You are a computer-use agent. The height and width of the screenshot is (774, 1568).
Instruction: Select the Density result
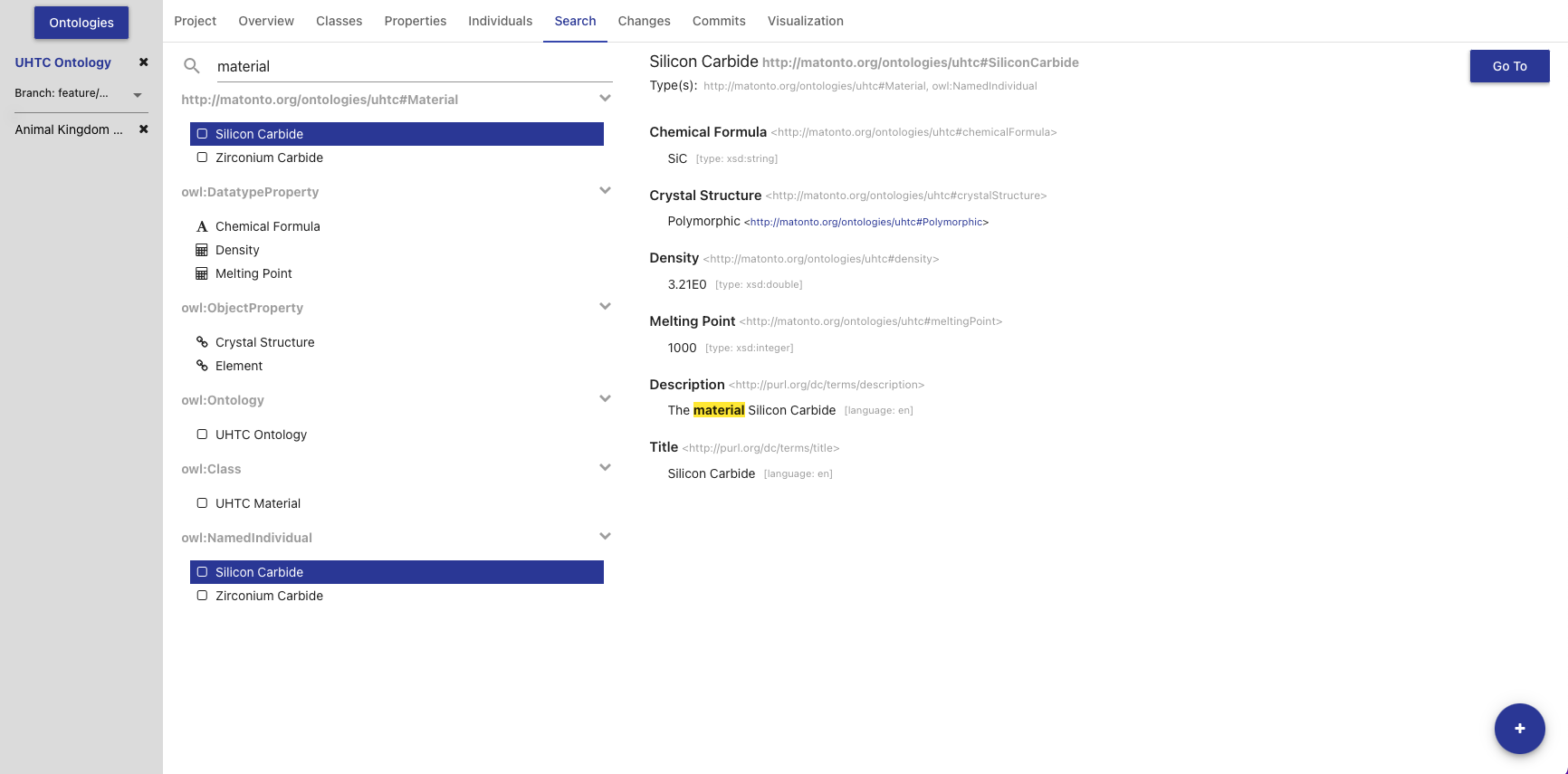(397, 250)
